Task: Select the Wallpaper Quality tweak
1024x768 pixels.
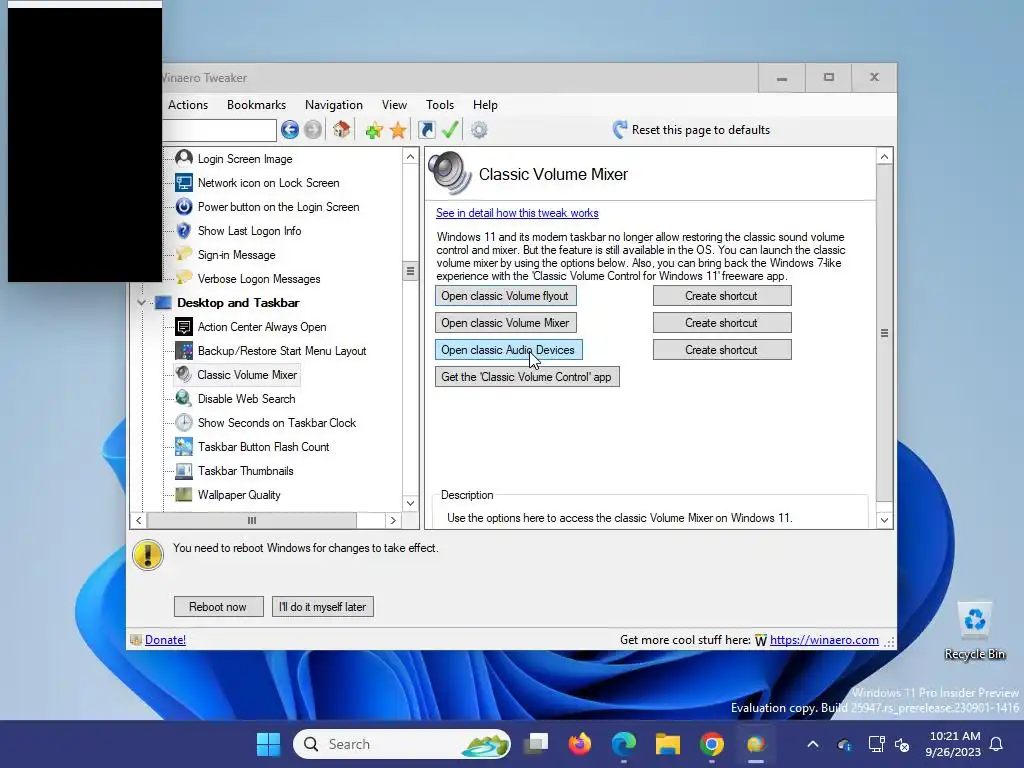Action: tap(239, 495)
